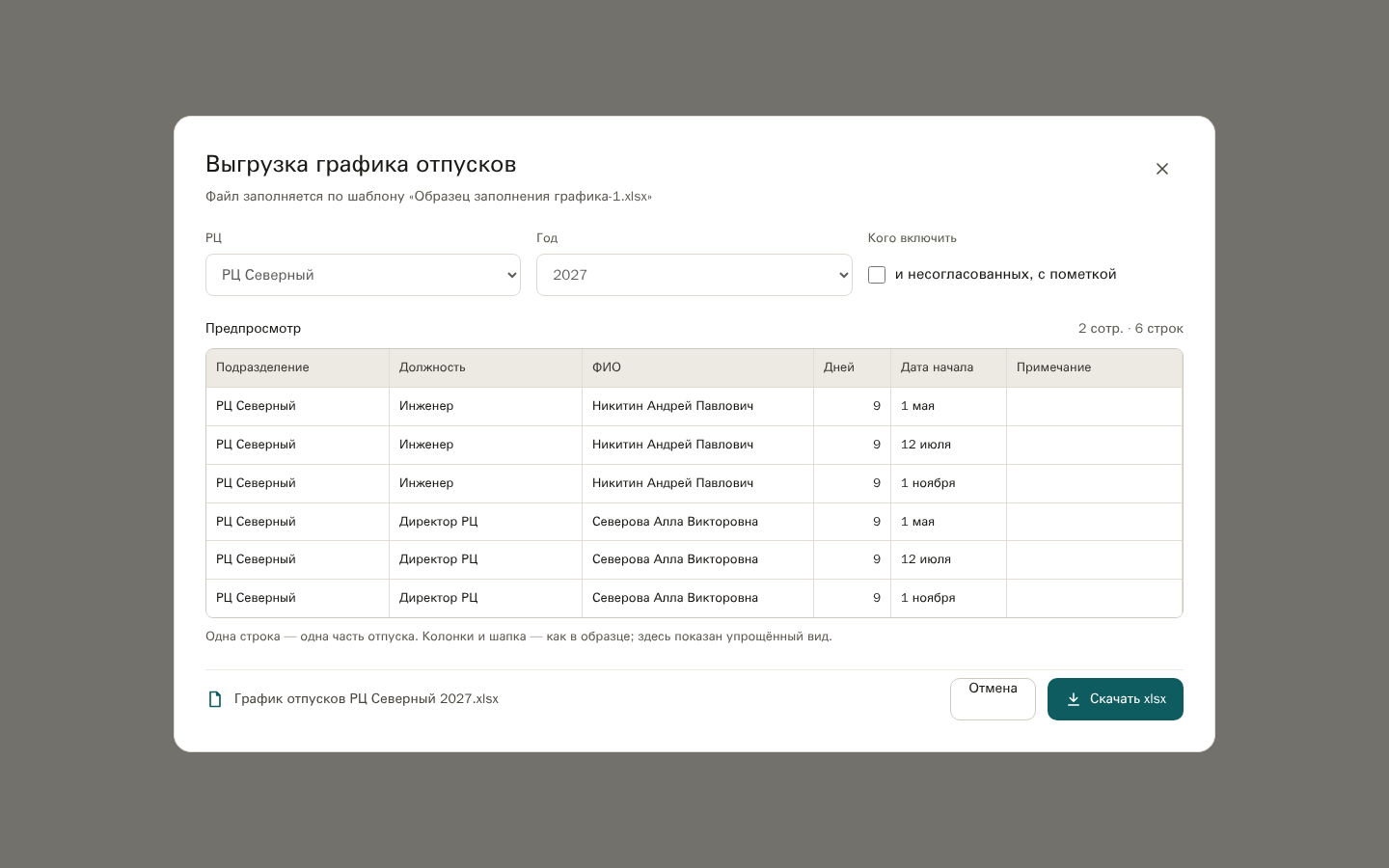Select Никитин's row starting 12 июля

pyautogui.click(x=694, y=445)
